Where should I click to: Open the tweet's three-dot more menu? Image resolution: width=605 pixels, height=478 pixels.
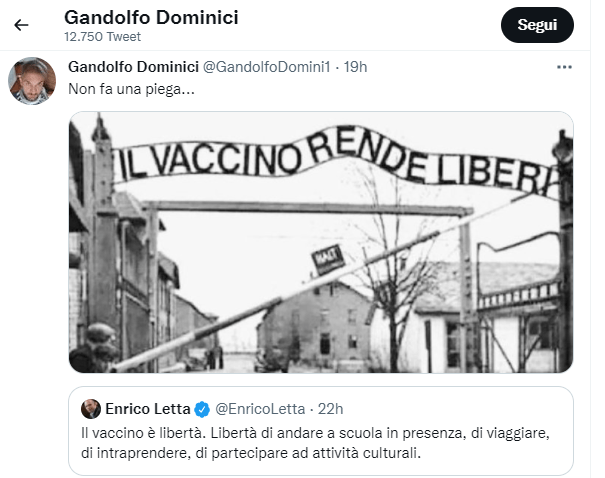[564, 67]
